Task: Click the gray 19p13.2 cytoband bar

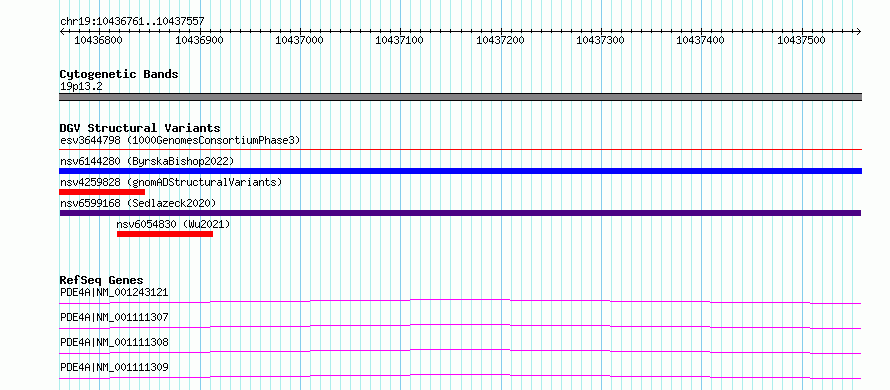Action: point(461,97)
